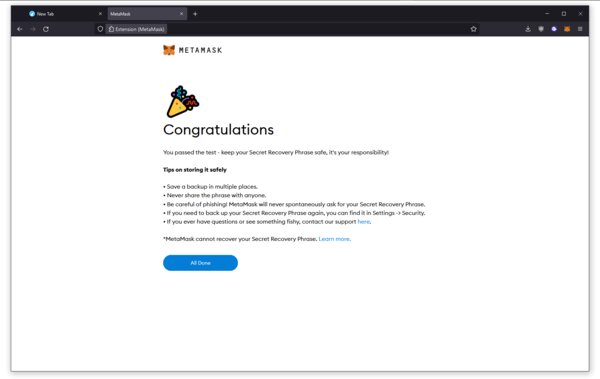Bookmark this page with the star icon
Viewport: 600px width, 379px height.
click(x=473, y=29)
